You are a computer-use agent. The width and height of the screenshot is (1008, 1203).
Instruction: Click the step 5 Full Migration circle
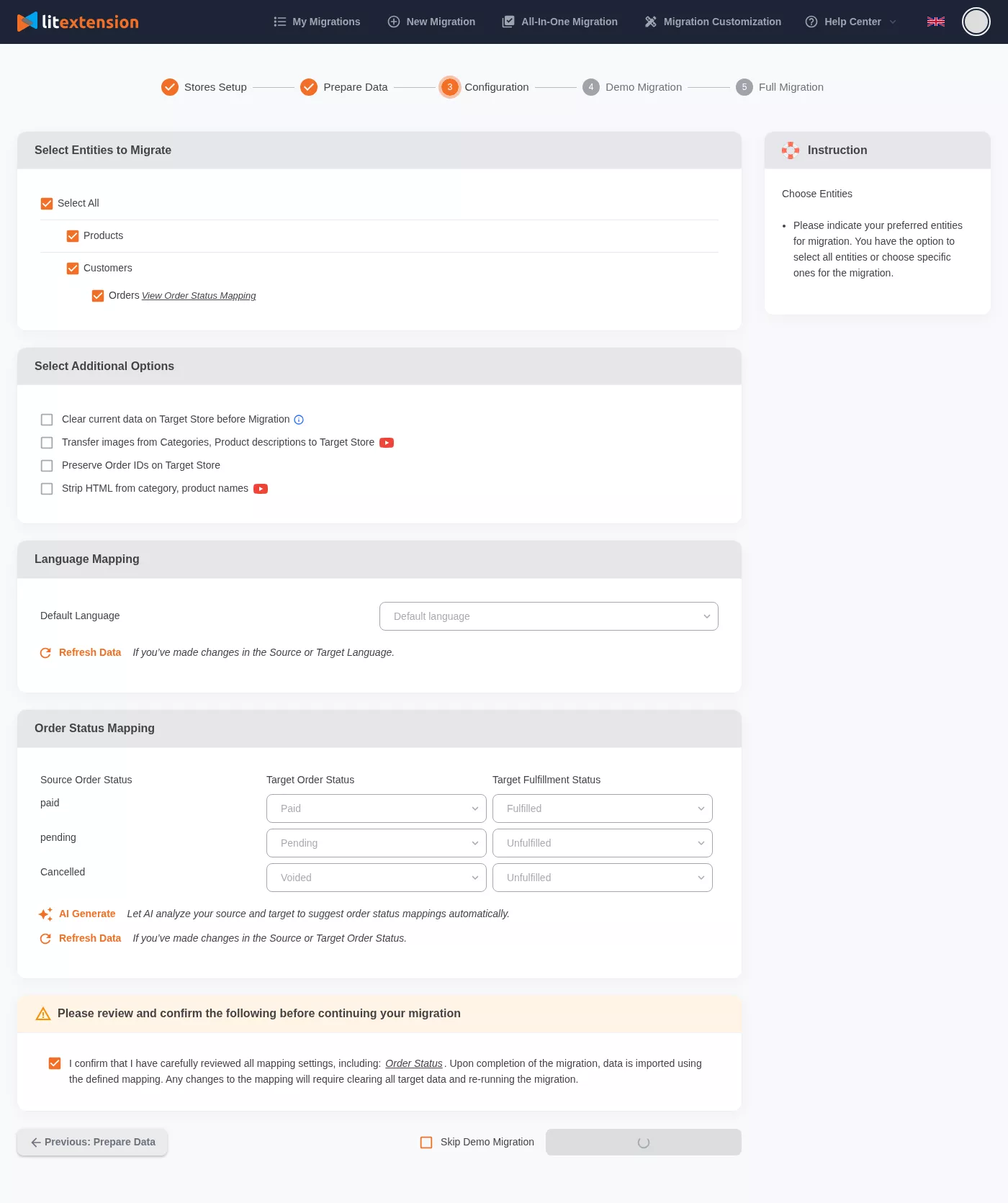click(744, 87)
